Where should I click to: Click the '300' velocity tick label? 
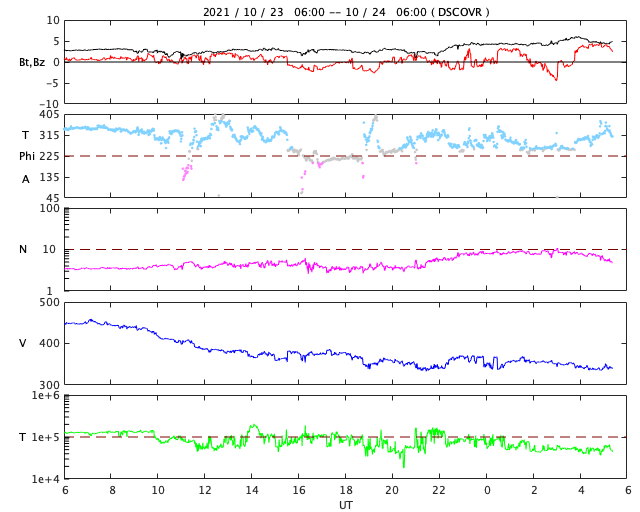pos(49,385)
